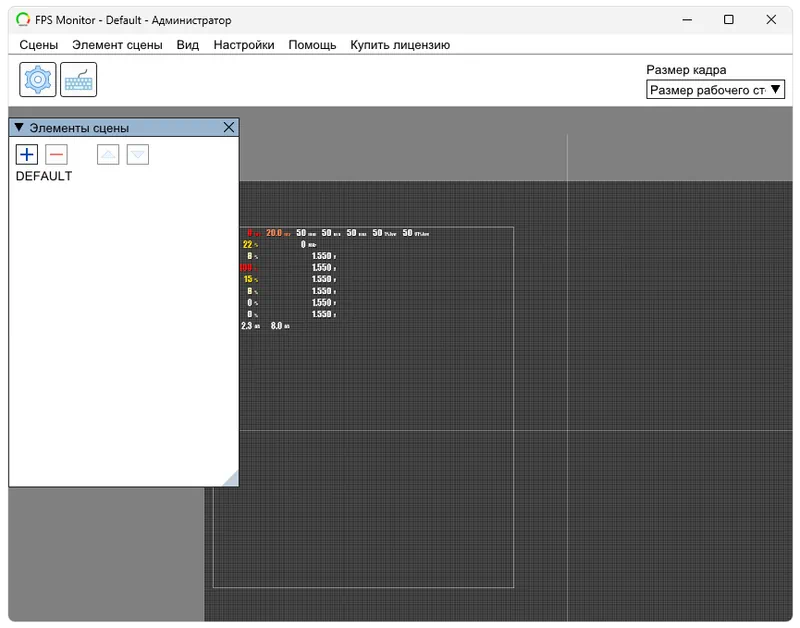This screenshot has height=628, width=800.
Task: Open the Настройки menu
Action: tap(244, 45)
